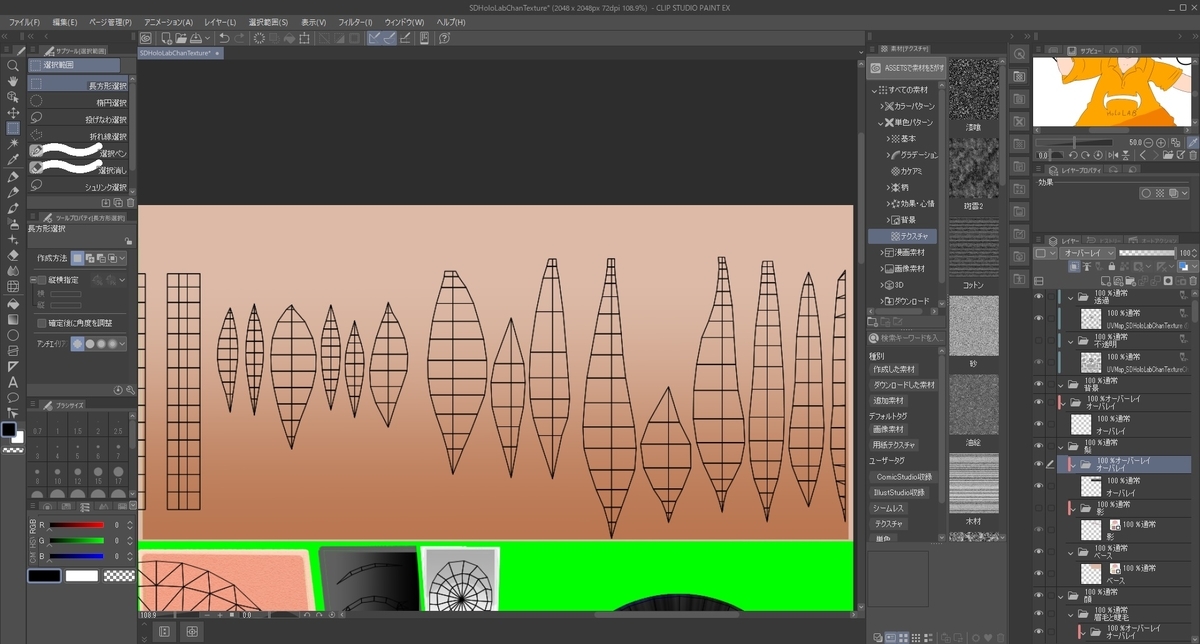The height and width of the screenshot is (644, 1200).
Task: Switch to the SDHoloLabChanTexture canvas tab
Action: point(179,52)
